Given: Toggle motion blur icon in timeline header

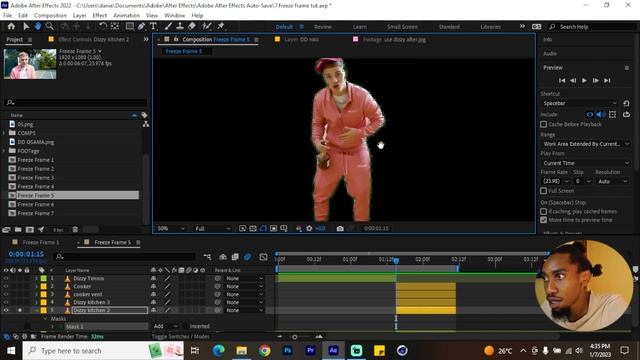Looking at the screenshot, I should pos(247,257).
